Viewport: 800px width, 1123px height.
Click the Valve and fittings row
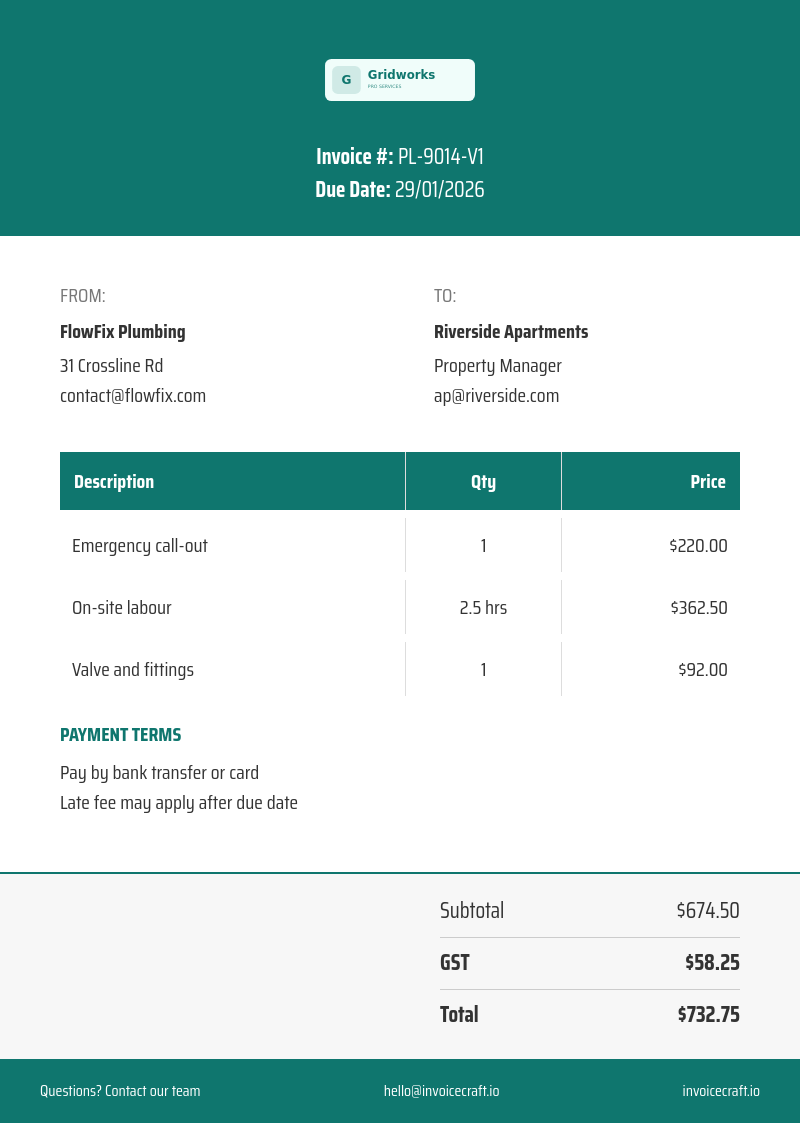(x=400, y=669)
